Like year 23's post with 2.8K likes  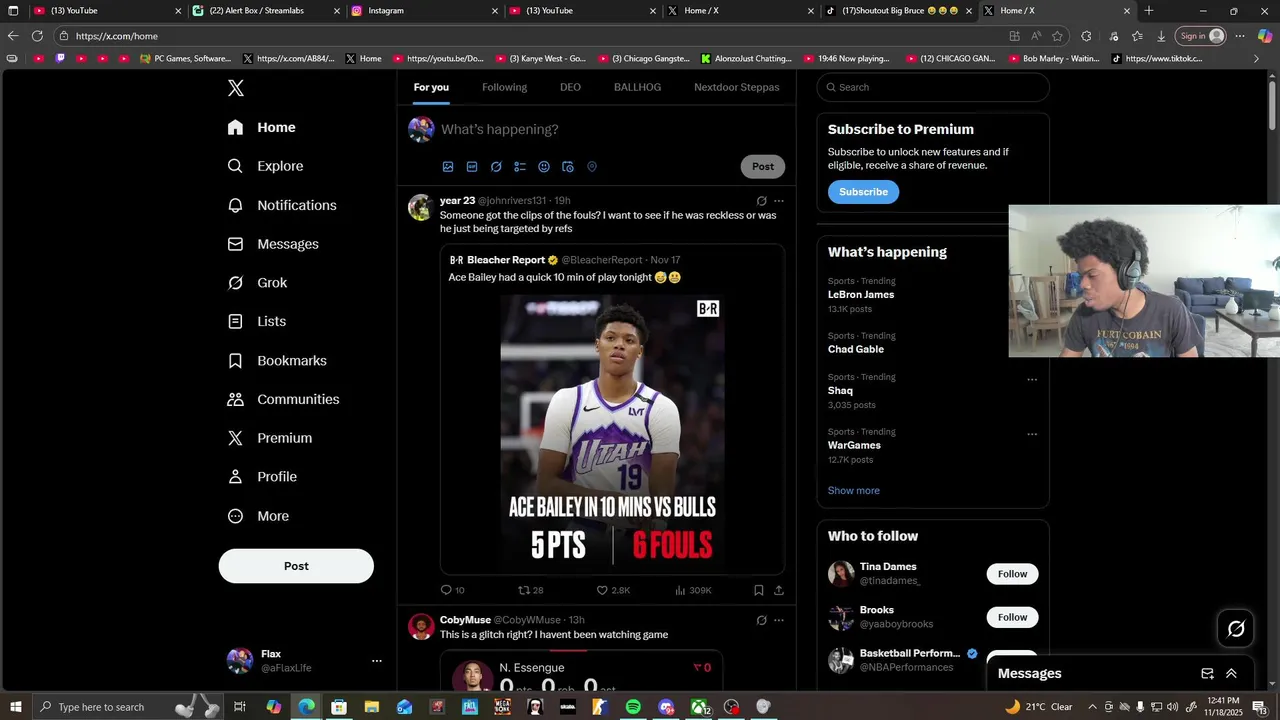(x=613, y=590)
